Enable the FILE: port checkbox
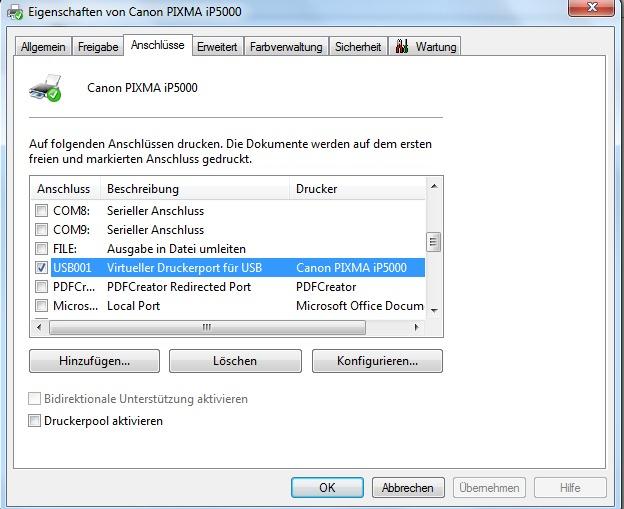The height and width of the screenshot is (509, 624). click(41, 248)
